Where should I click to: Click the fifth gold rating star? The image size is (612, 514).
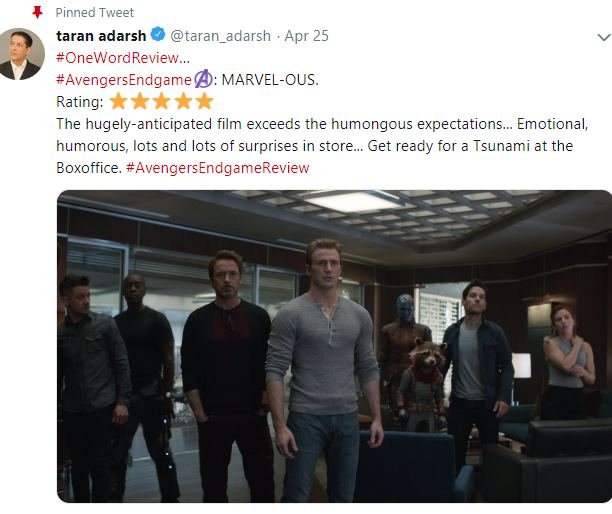pos(204,101)
